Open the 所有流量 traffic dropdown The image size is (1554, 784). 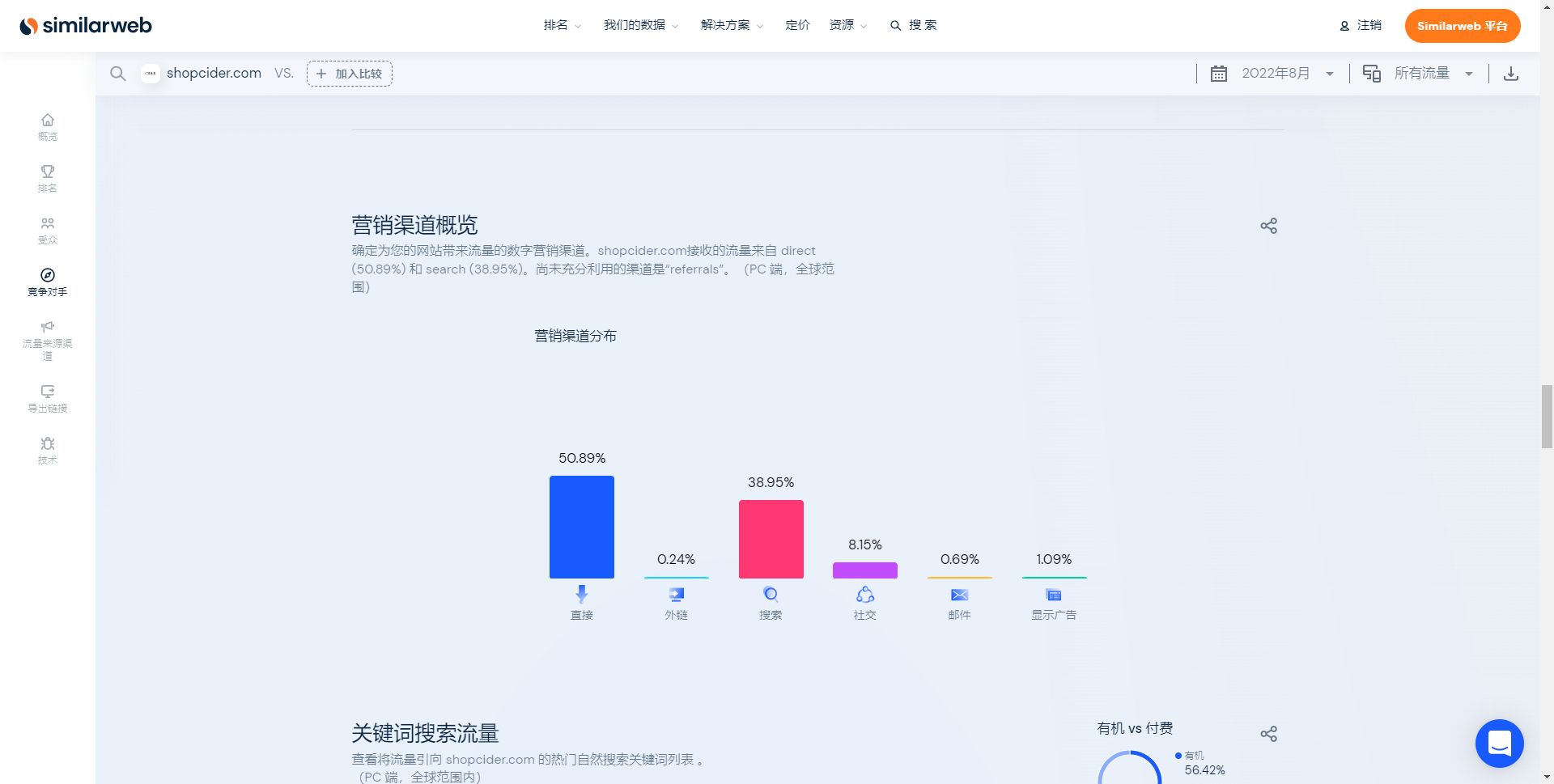point(1433,74)
